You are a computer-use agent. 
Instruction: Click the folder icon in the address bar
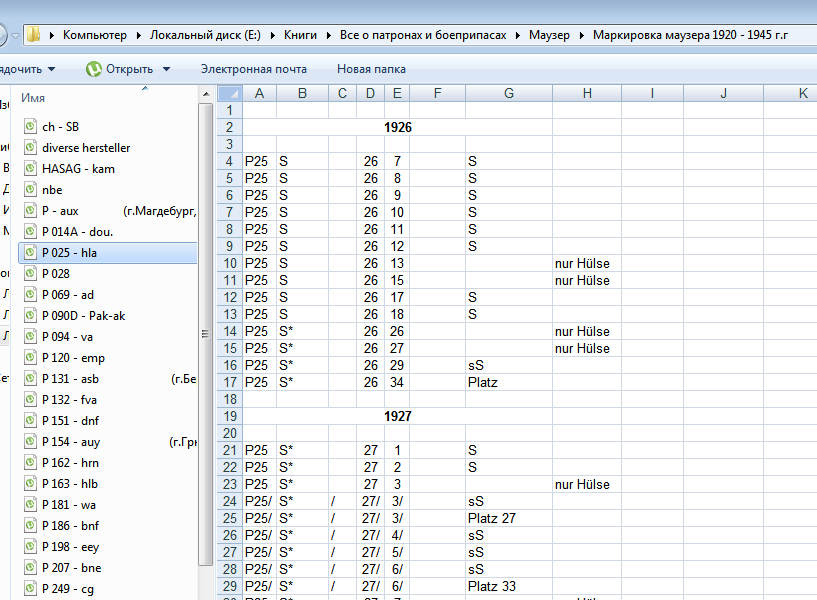33,36
